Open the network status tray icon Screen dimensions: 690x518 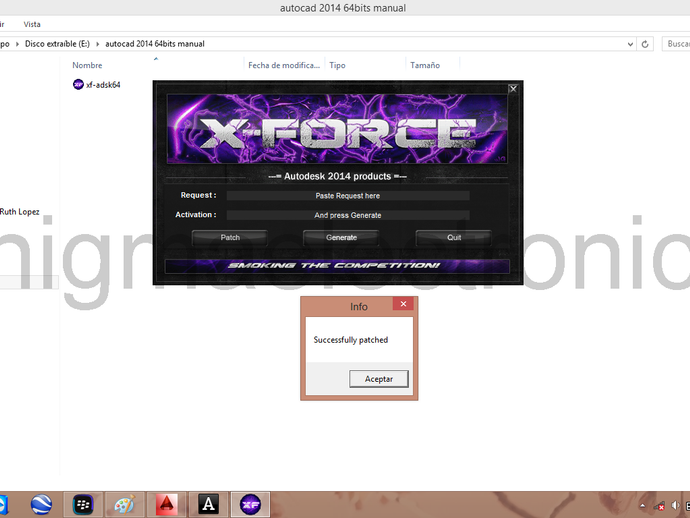(x=659, y=506)
